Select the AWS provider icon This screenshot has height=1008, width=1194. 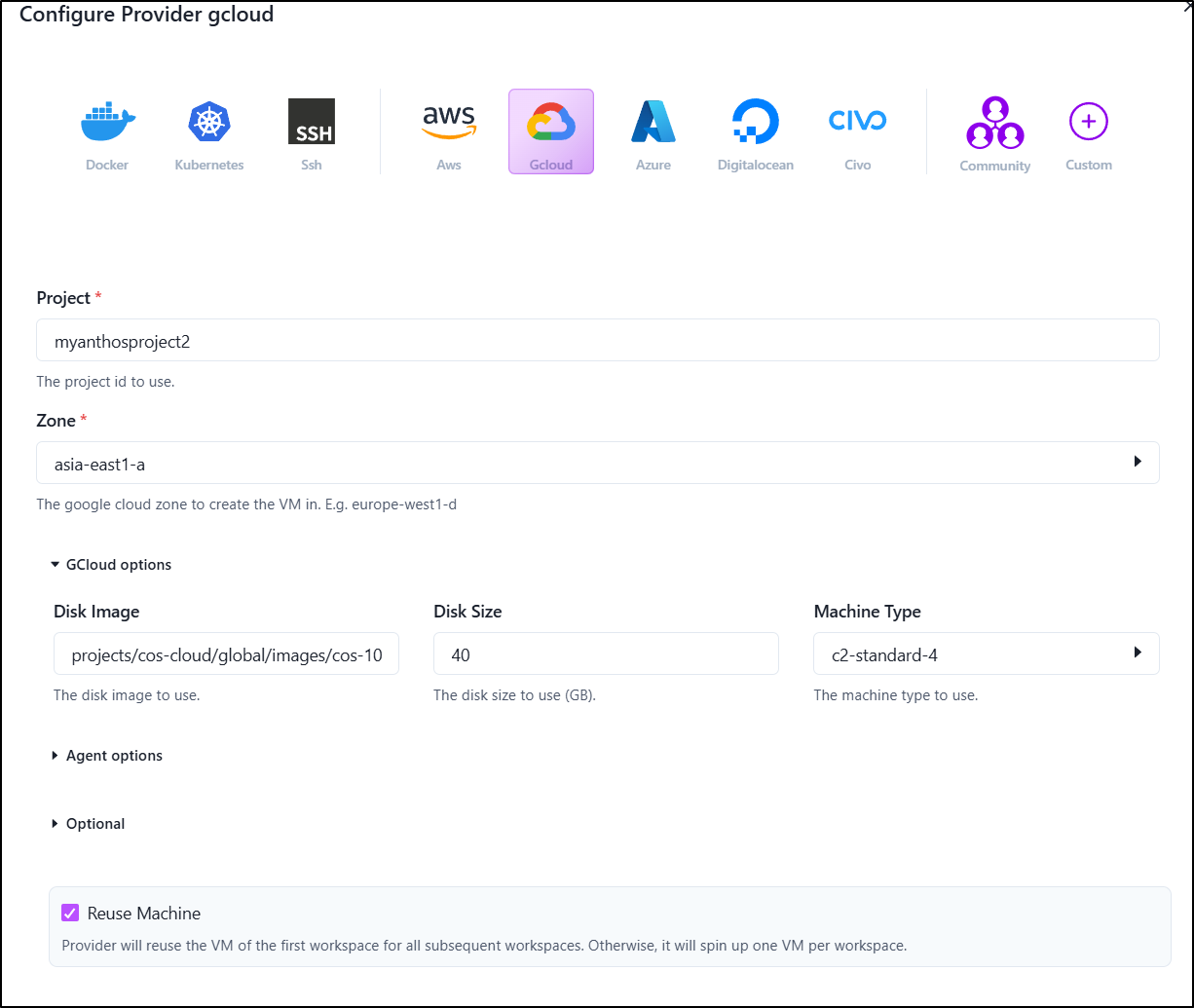(x=449, y=131)
